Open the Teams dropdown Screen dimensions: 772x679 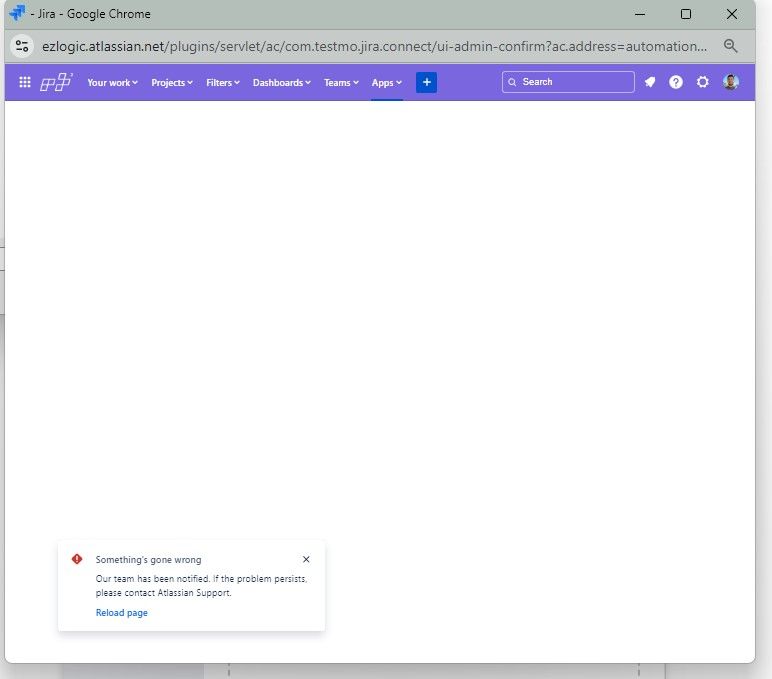pos(341,83)
